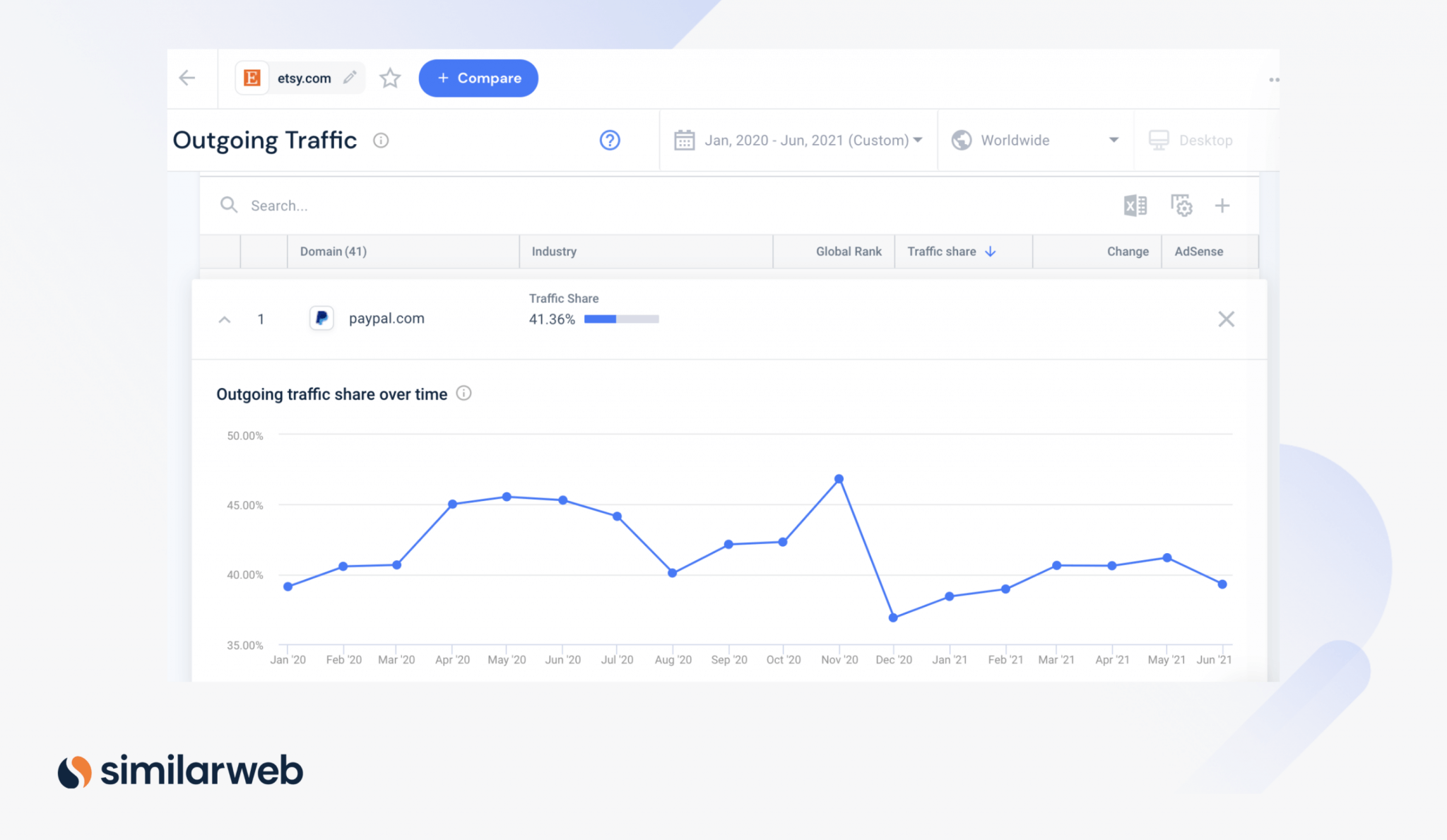Image resolution: width=1447 pixels, height=840 pixels.
Task: Edit the etsy.com domain with pencil icon
Action: click(x=350, y=78)
